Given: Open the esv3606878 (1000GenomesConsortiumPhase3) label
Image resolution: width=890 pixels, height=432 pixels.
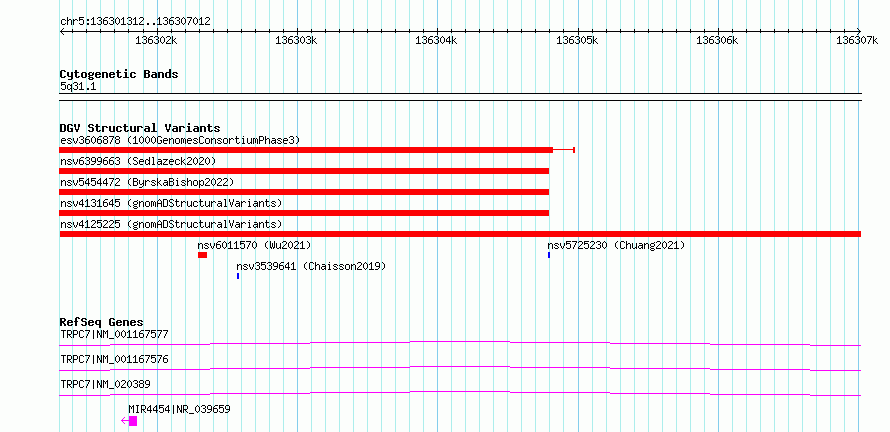Looking at the screenshot, I should 180,140.
